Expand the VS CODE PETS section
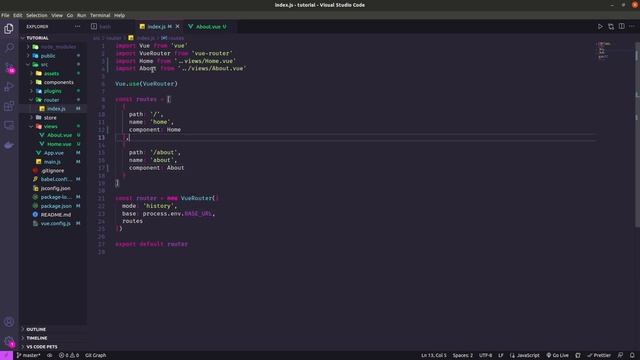The width and height of the screenshot is (640, 360). pos(53,347)
